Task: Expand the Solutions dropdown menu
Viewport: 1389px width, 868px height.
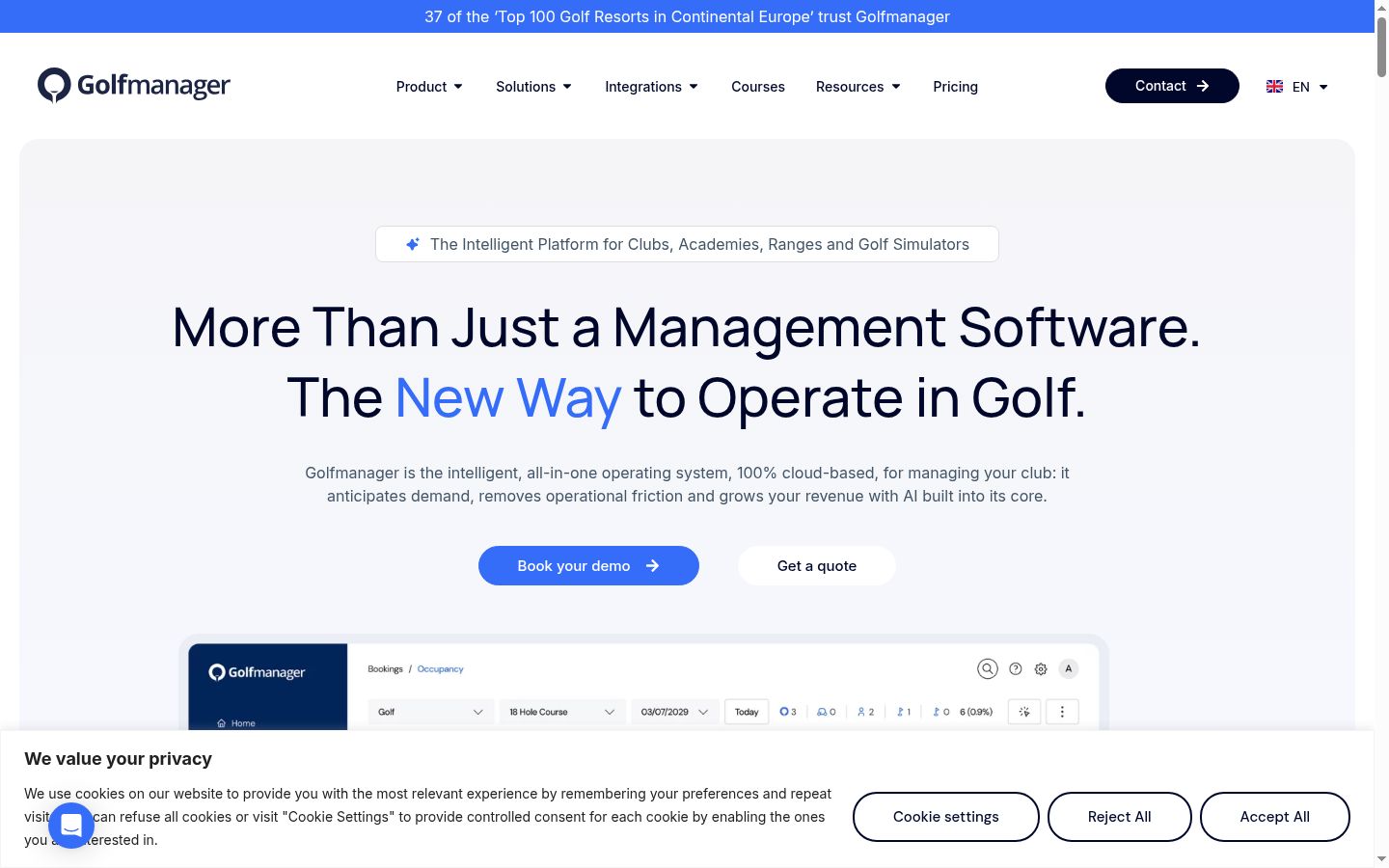Action: (x=533, y=87)
